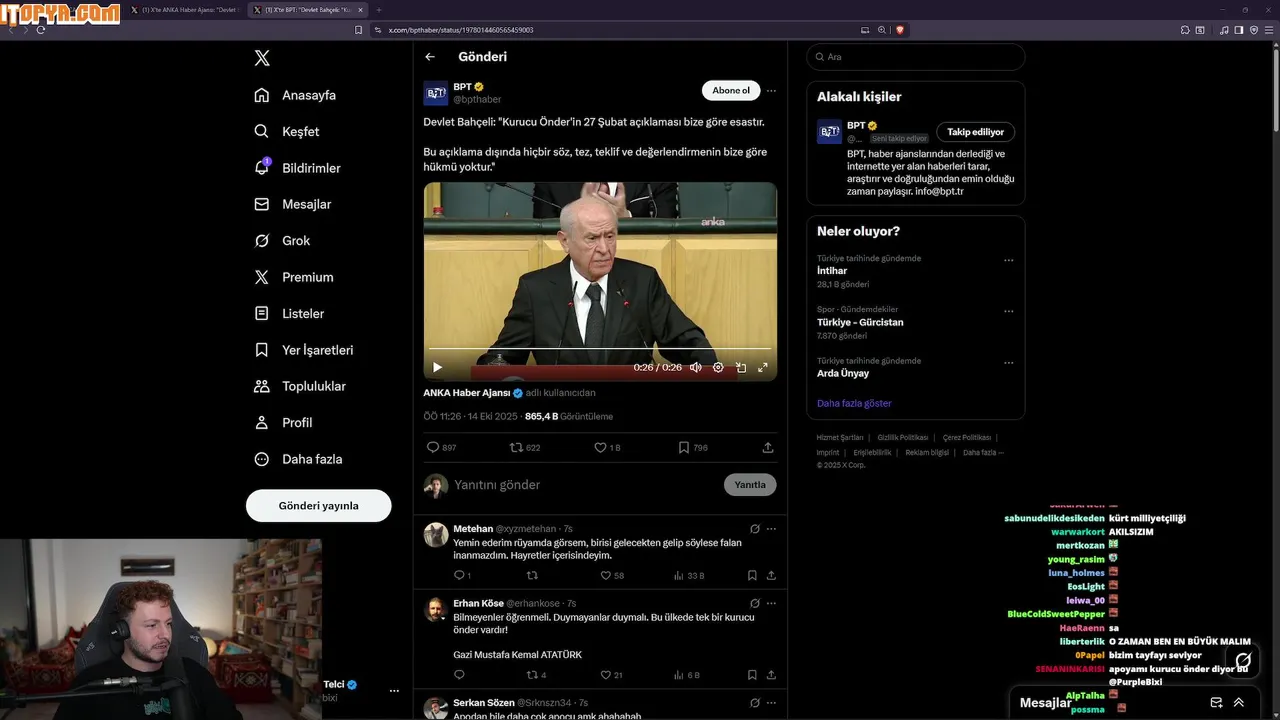Reply icon with 897 comments
Image resolution: width=1280 pixels, height=720 pixels.
point(441,447)
